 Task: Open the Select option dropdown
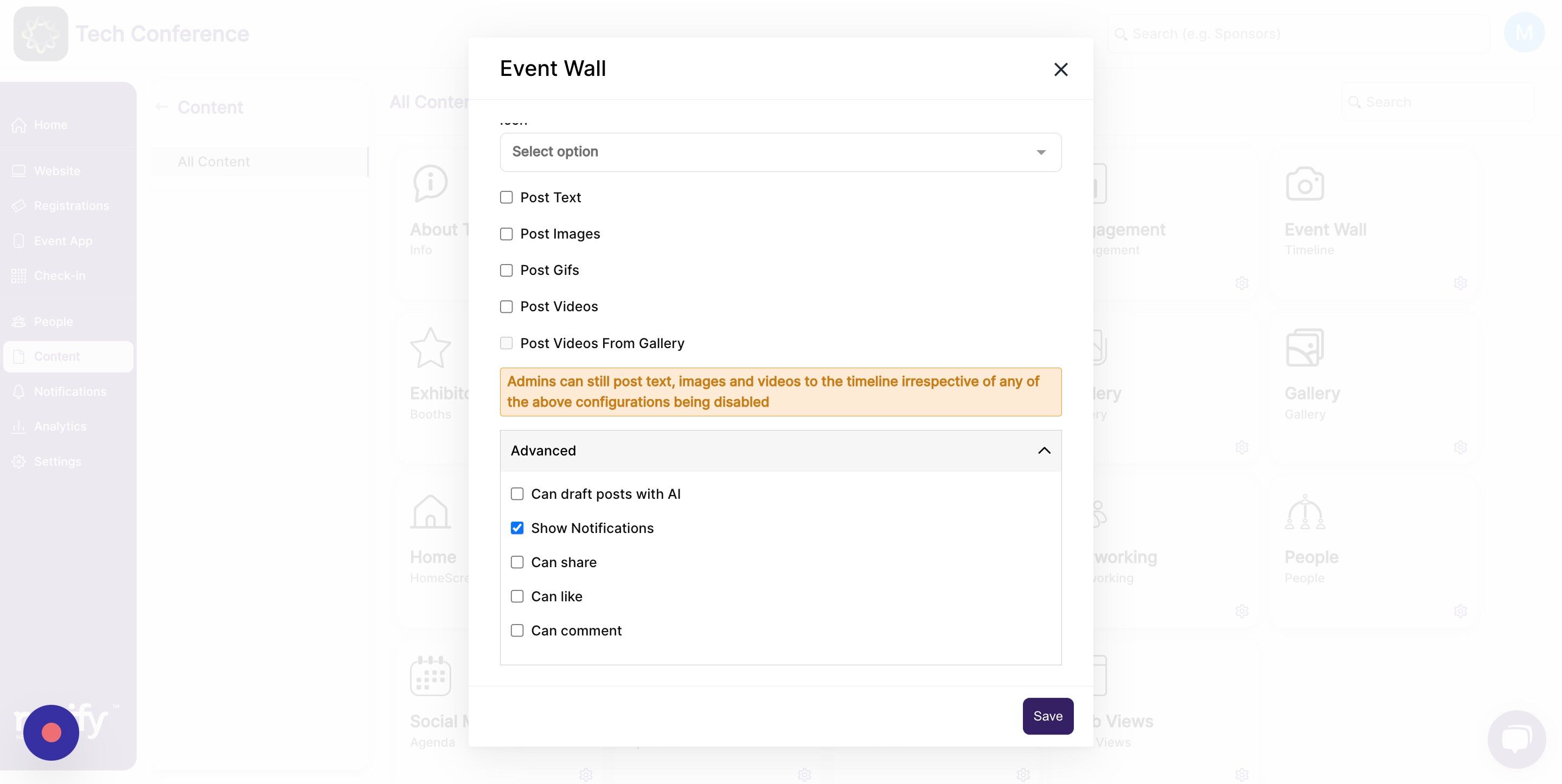[780, 152]
